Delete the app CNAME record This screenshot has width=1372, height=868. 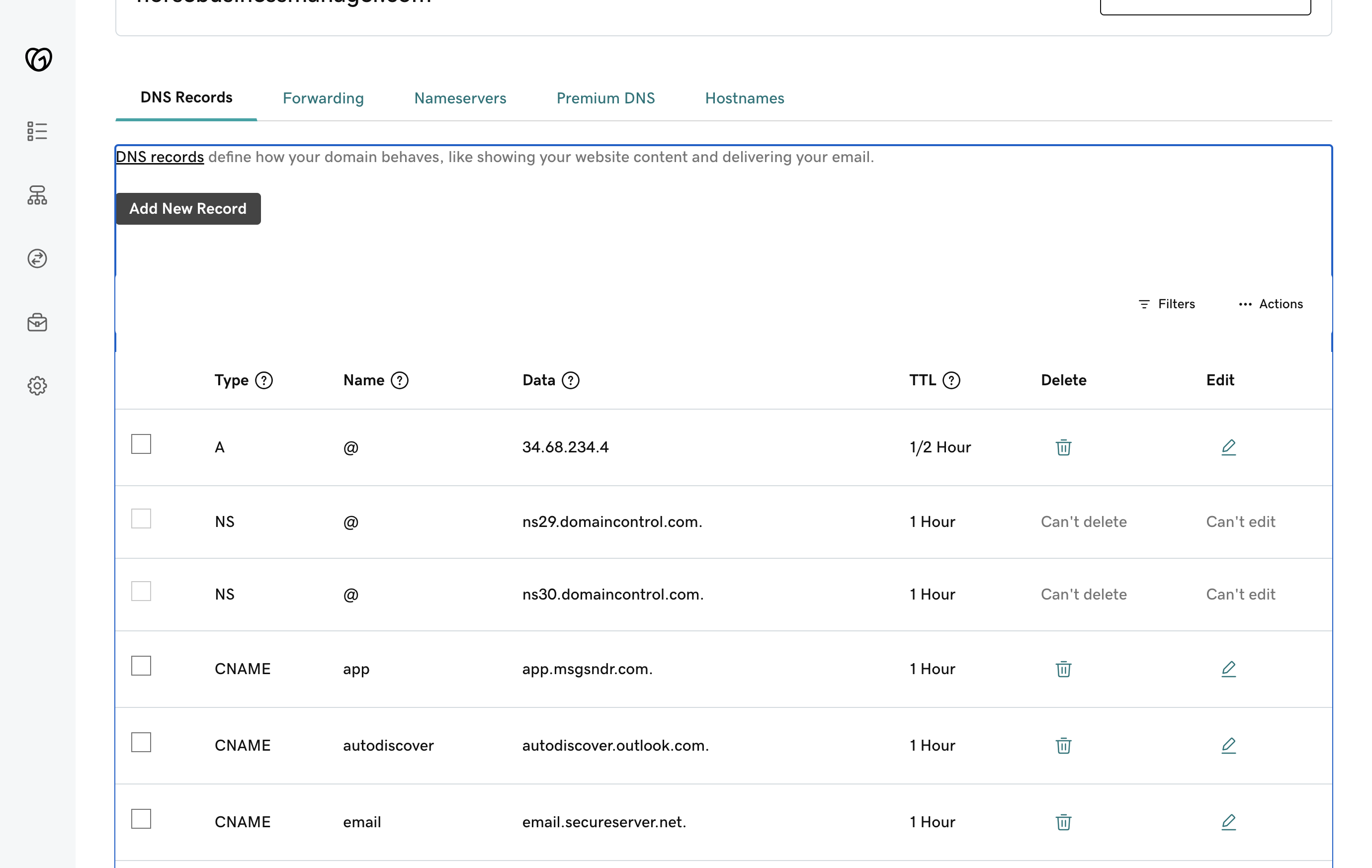click(1063, 669)
